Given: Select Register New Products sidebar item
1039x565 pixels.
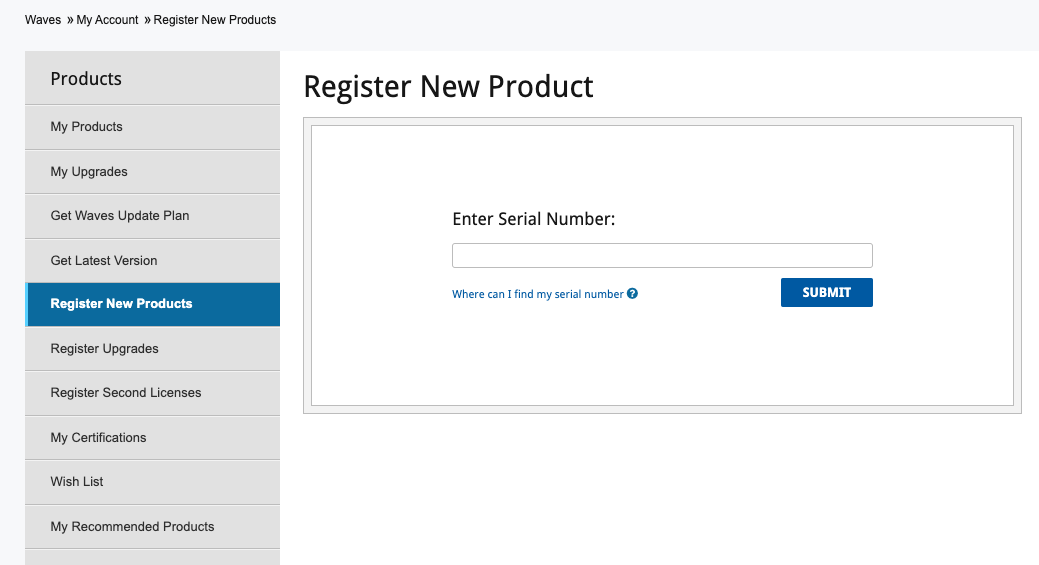Looking at the screenshot, I should click(152, 304).
